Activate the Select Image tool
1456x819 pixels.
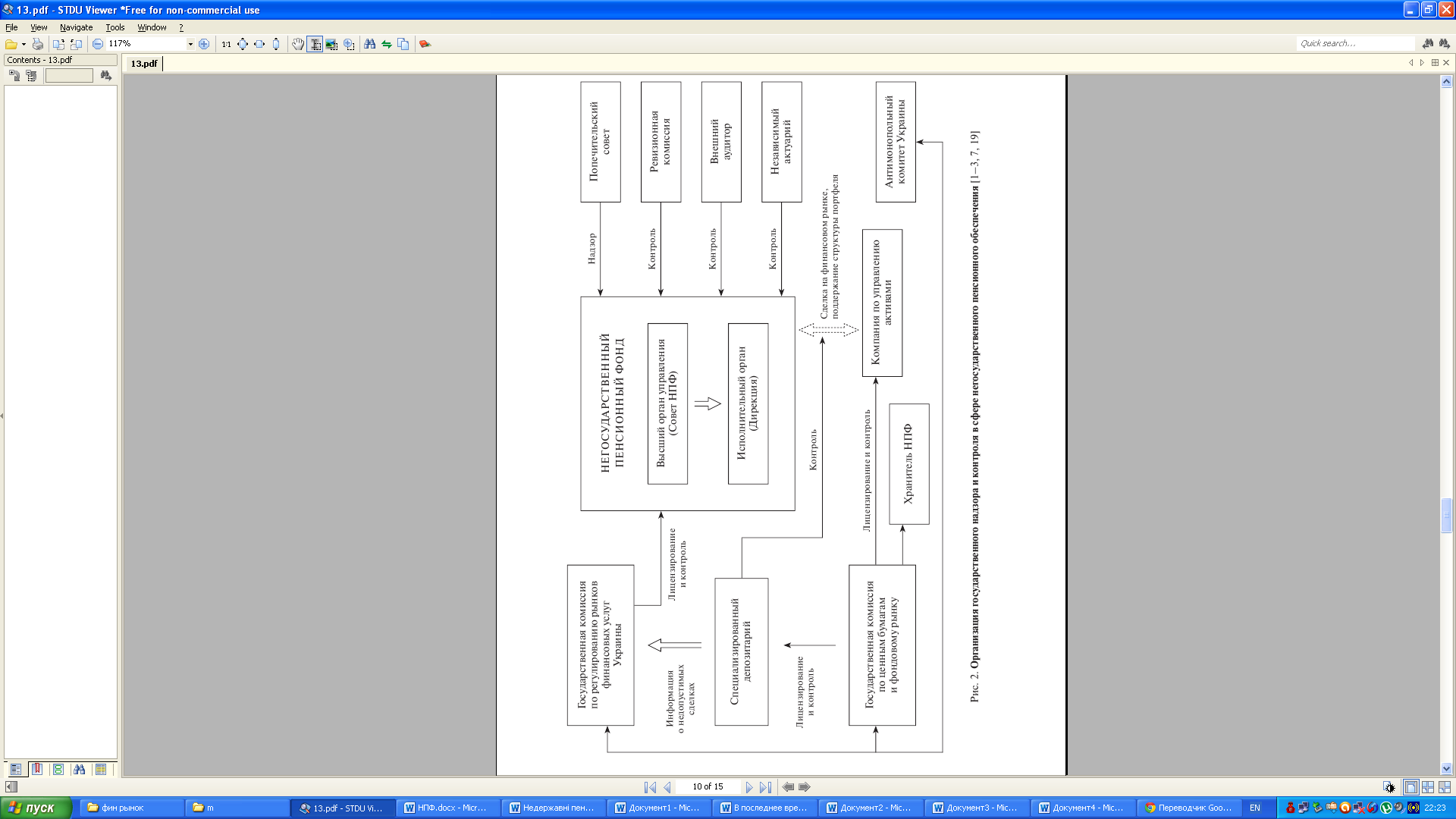[331, 44]
